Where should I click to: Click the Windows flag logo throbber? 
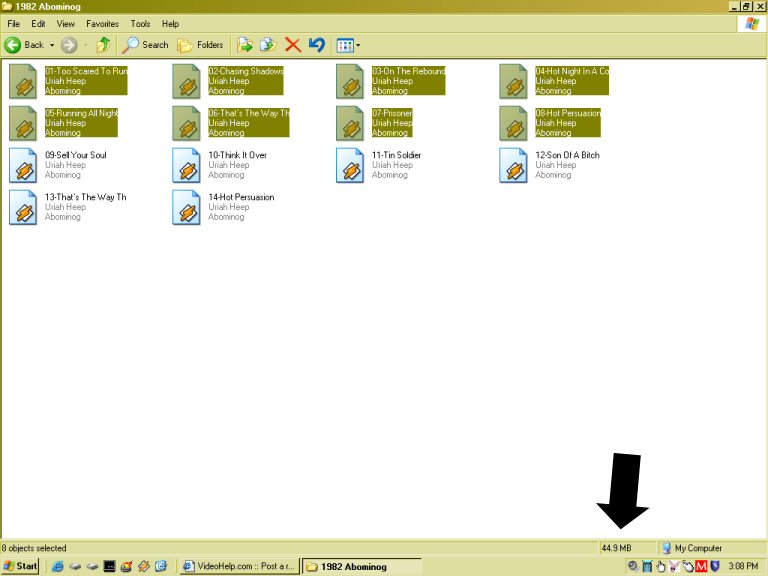click(752, 24)
